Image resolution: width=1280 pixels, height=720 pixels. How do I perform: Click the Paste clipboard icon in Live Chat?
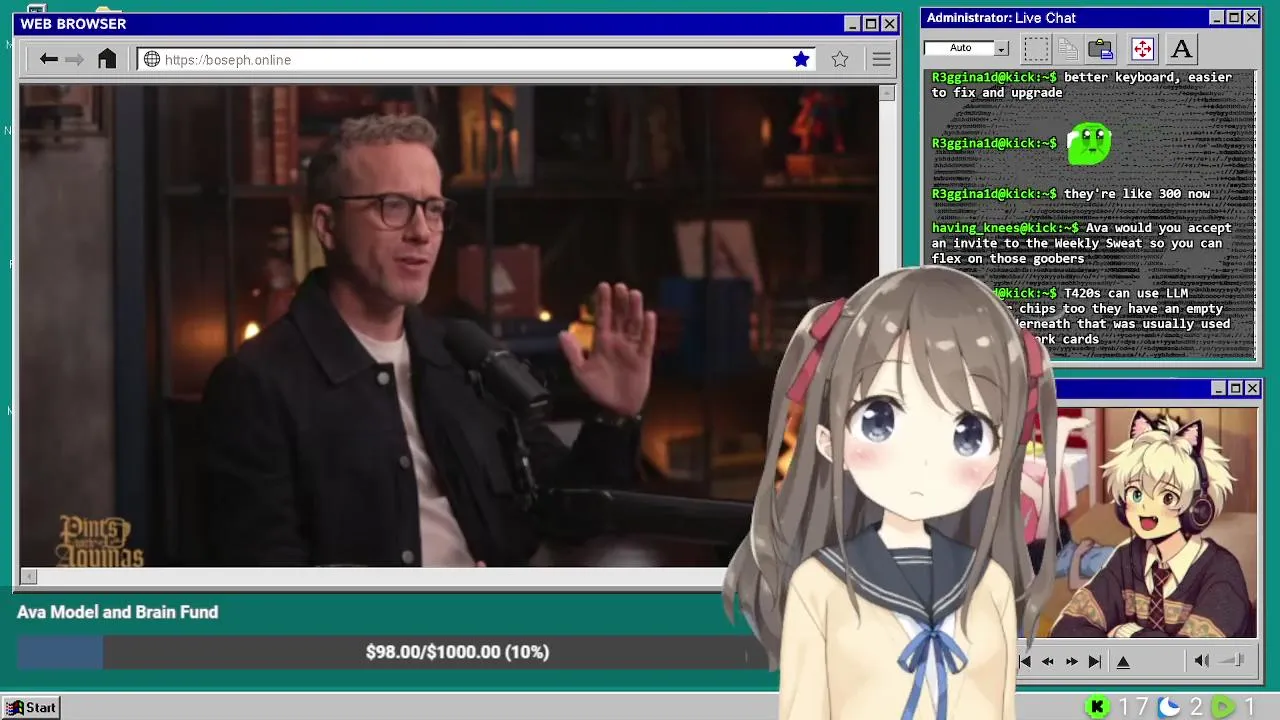click(1101, 48)
